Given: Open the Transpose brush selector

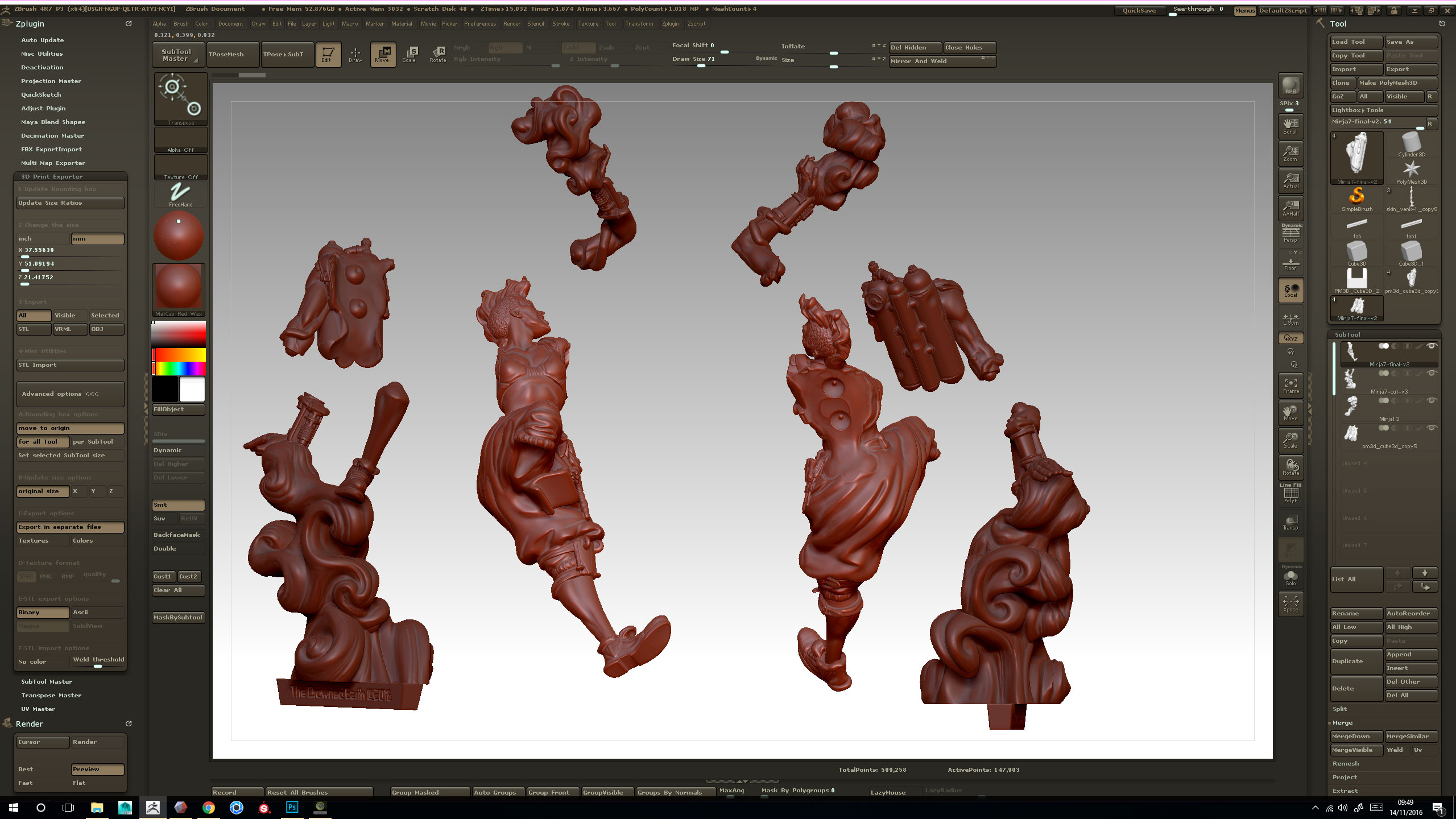Looking at the screenshot, I should coord(180,99).
